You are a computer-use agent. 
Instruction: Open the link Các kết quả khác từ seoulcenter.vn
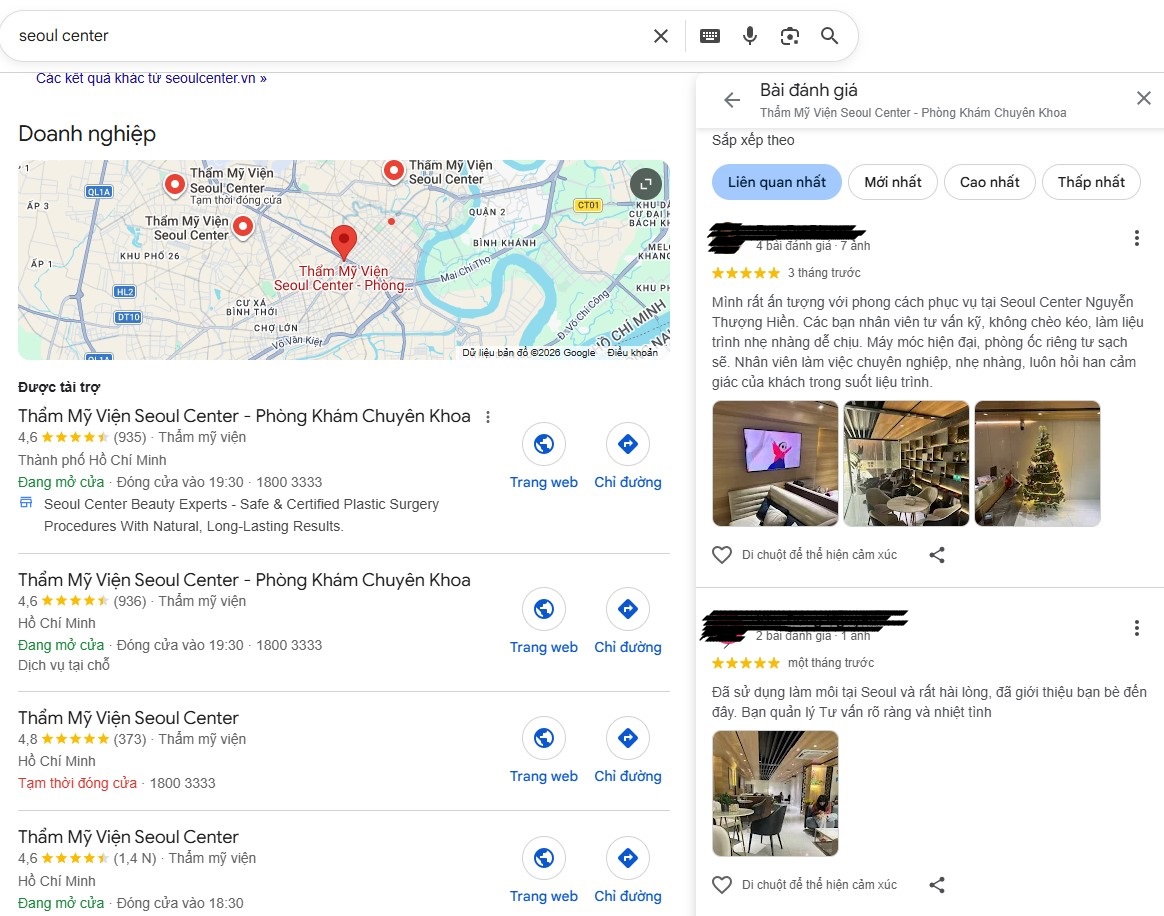click(151, 78)
